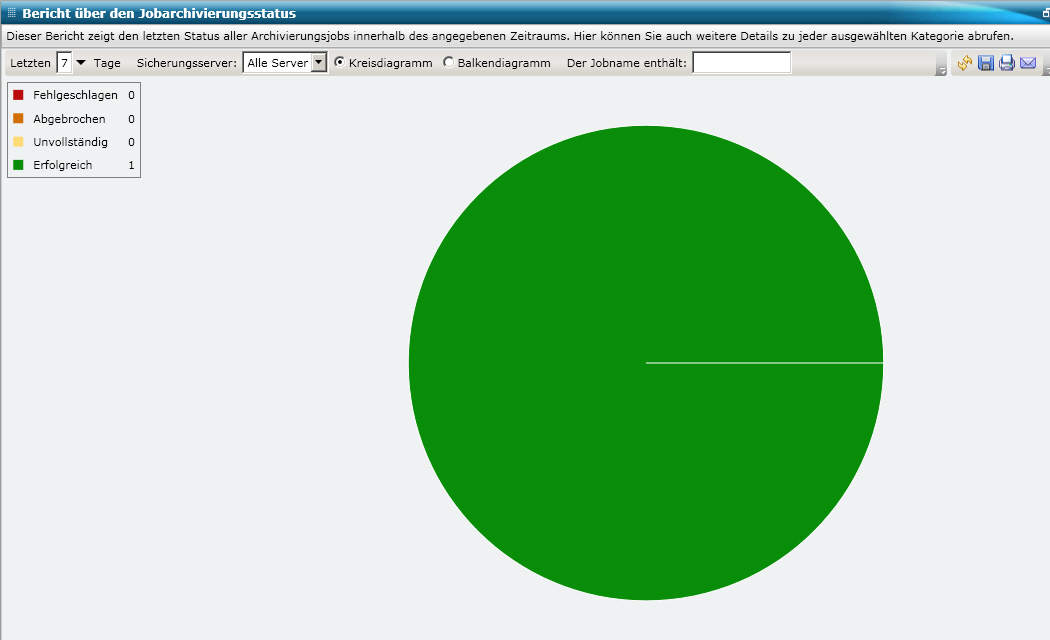
Task: Click the 'Abgebrochen' legend label
Action: click(x=69, y=118)
